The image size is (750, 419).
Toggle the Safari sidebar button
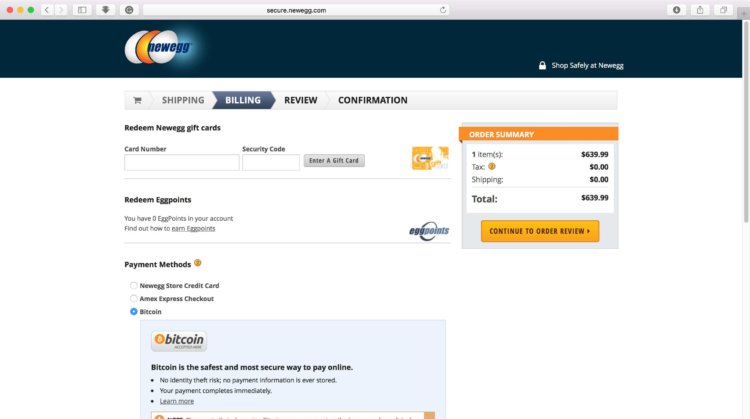coord(82,10)
